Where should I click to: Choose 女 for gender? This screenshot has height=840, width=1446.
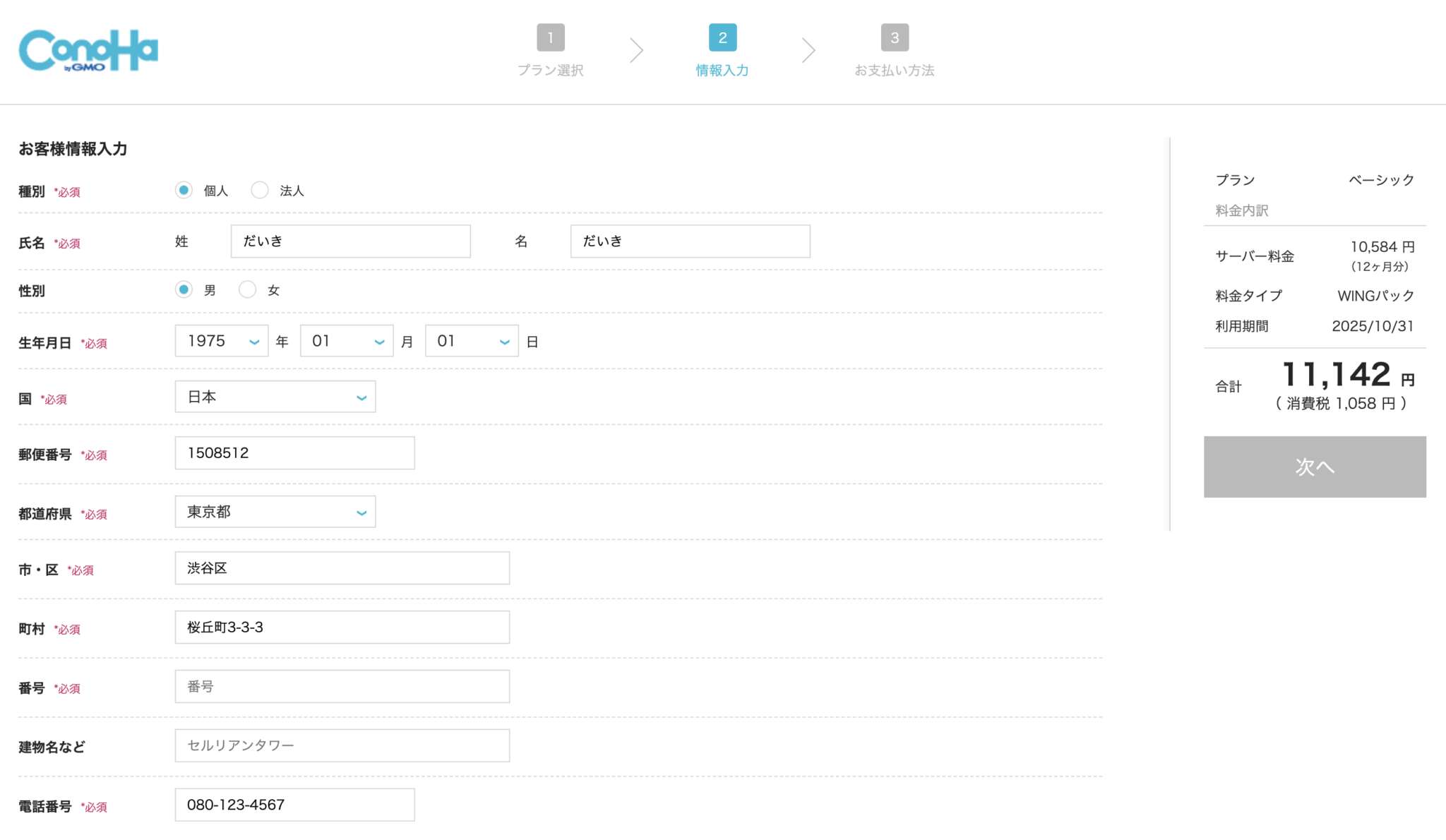[x=247, y=289]
